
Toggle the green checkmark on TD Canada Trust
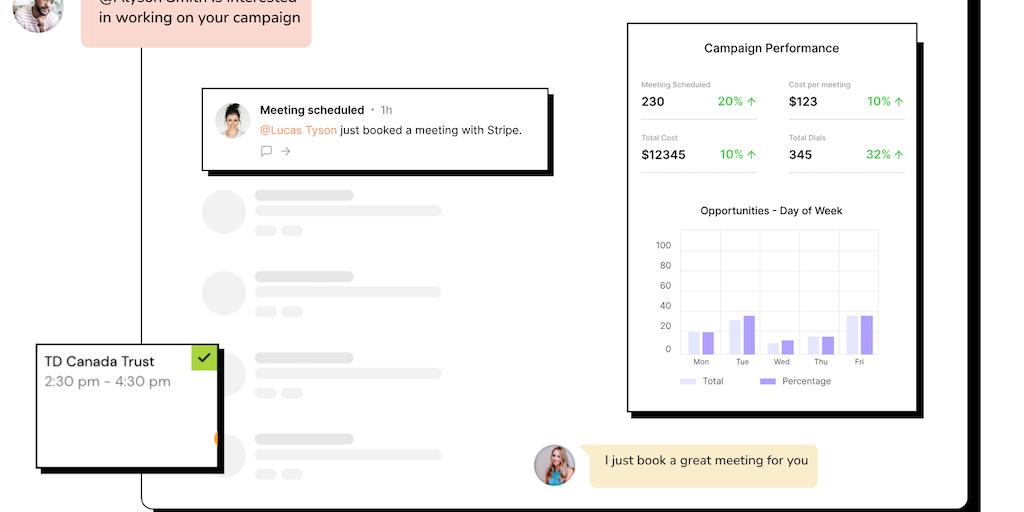pyautogui.click(x=204, y=357)
